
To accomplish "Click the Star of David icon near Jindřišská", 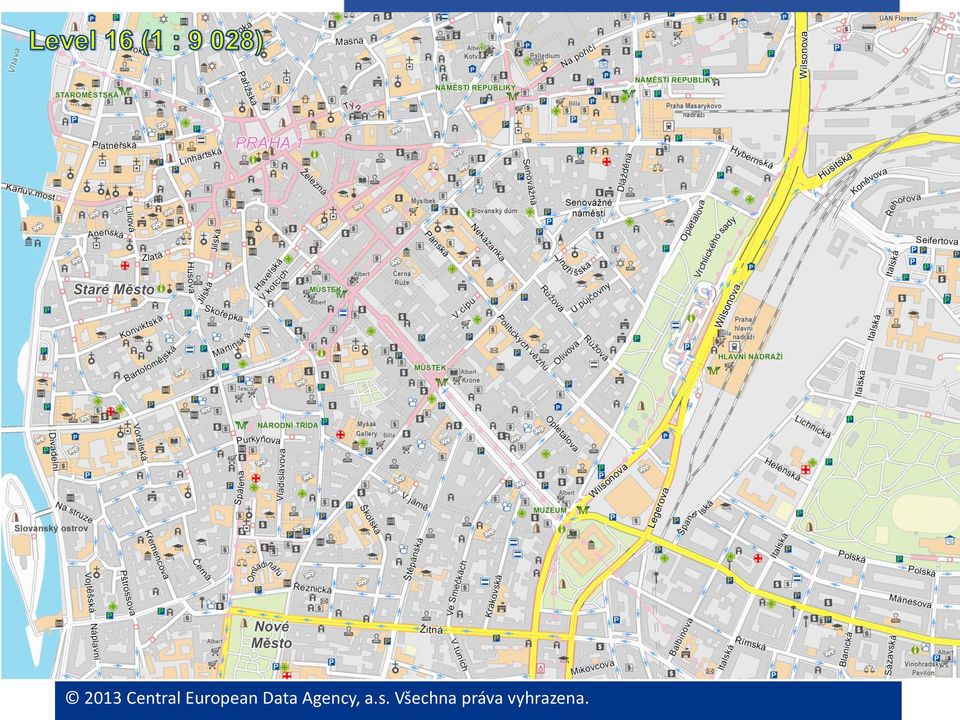I will tap(620, 263).
